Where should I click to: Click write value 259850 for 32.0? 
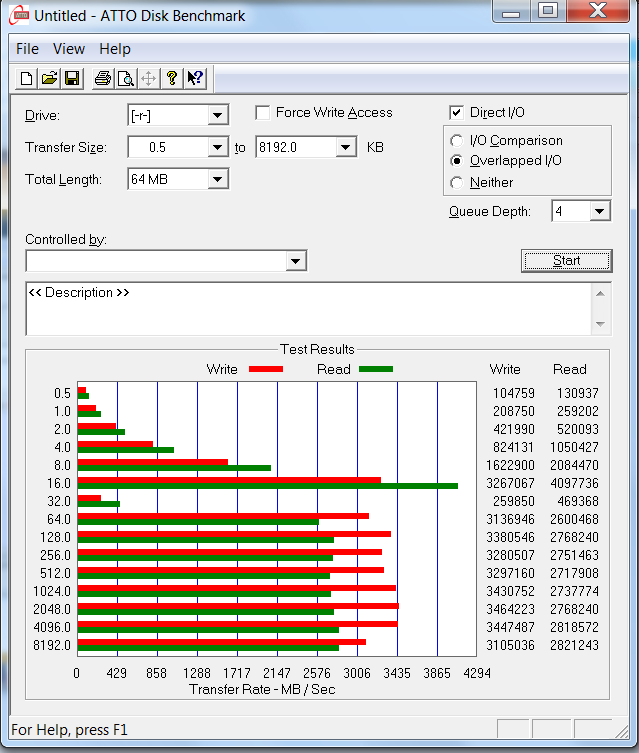[514, 501]
